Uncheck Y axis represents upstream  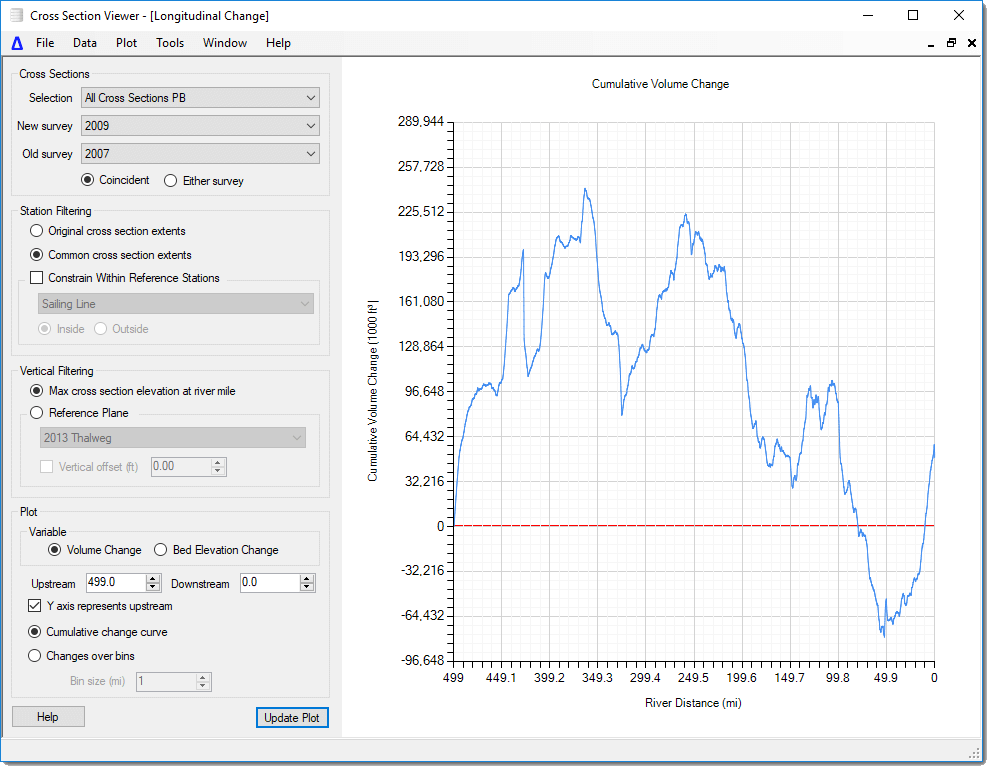35,606
